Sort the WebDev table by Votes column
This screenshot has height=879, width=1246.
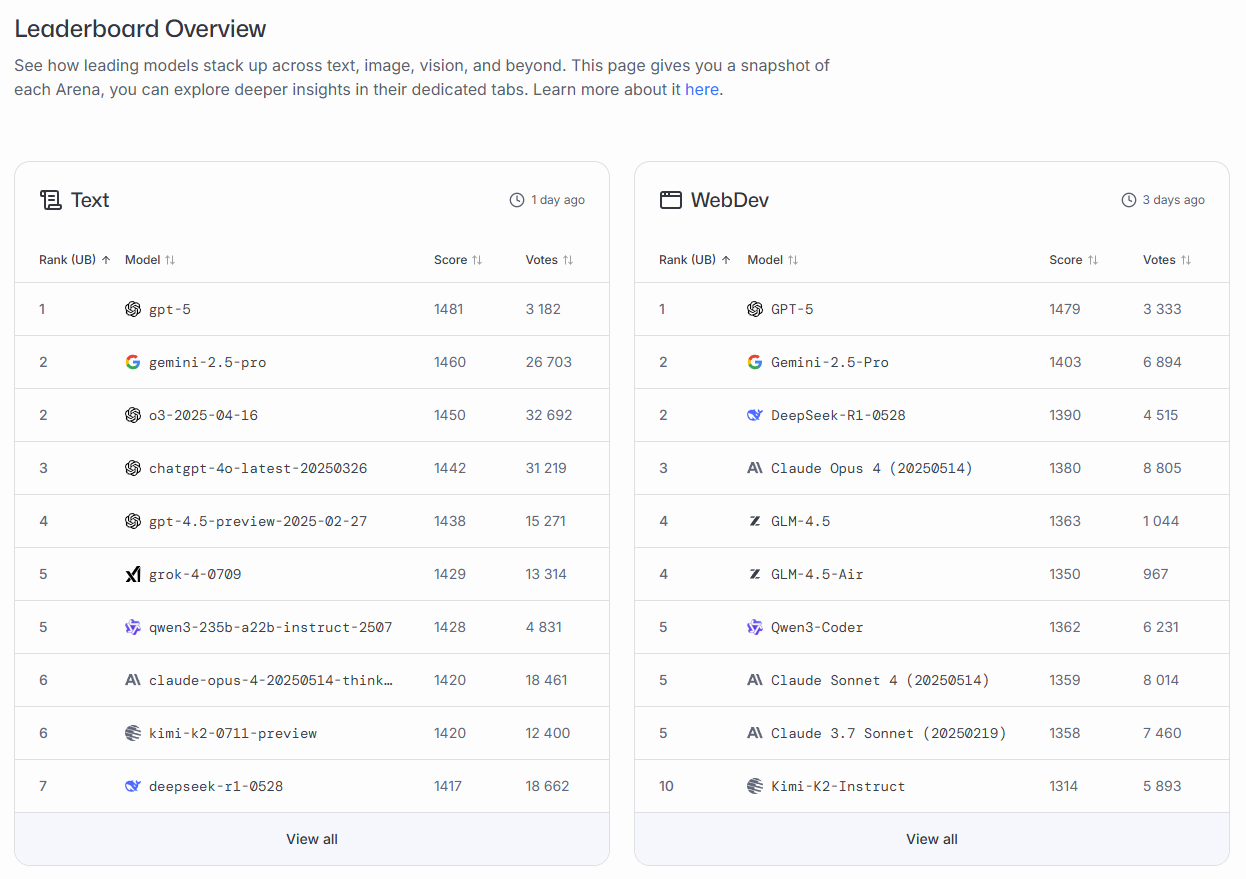coord(1167,260)
